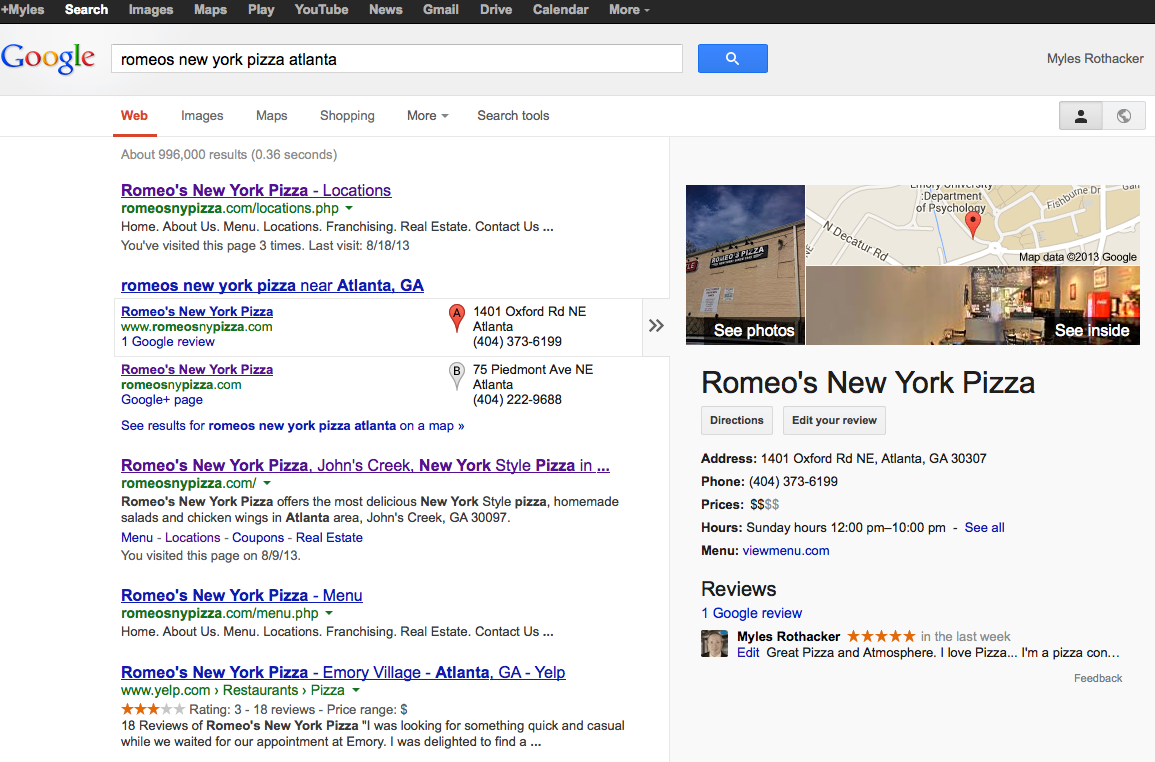This screenshot has height=762, width=1155.
Task: Click Myles Rothacker reviewer name
Action: pos(788,637)
